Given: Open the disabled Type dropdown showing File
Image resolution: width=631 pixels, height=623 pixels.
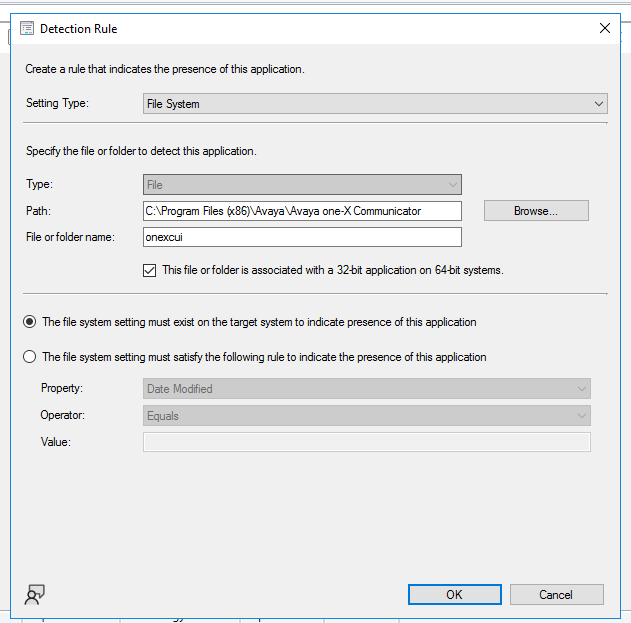Looking at the screenshot, I should pos(302,185).
